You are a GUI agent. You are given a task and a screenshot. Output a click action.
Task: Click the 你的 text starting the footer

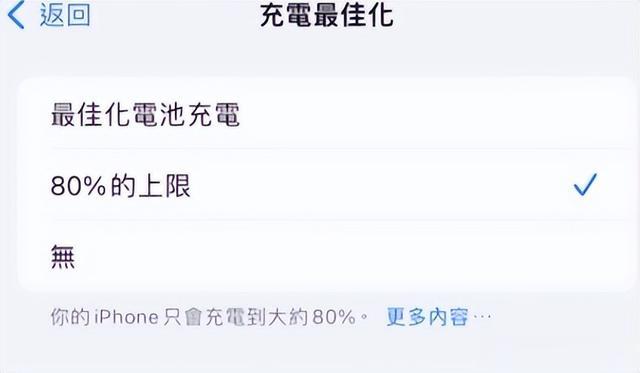click(x=70, y=317)
